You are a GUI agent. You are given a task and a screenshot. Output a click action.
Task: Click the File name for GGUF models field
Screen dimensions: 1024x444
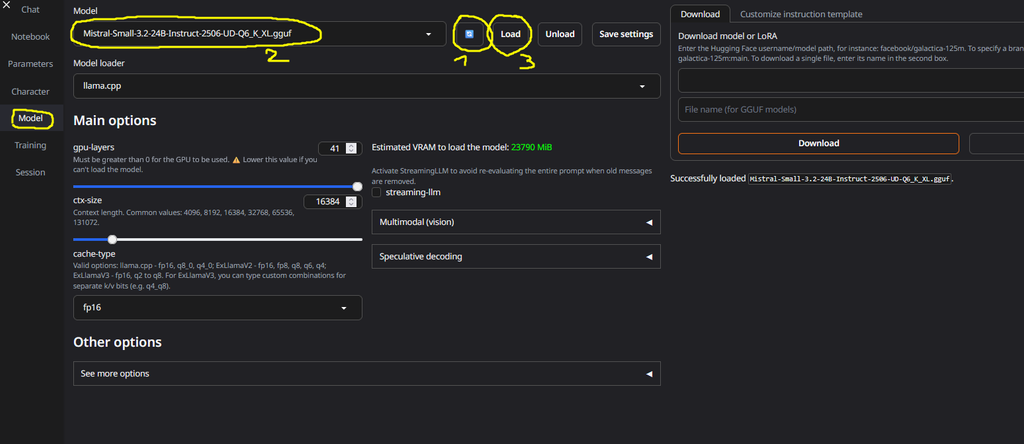click(818, 109)
